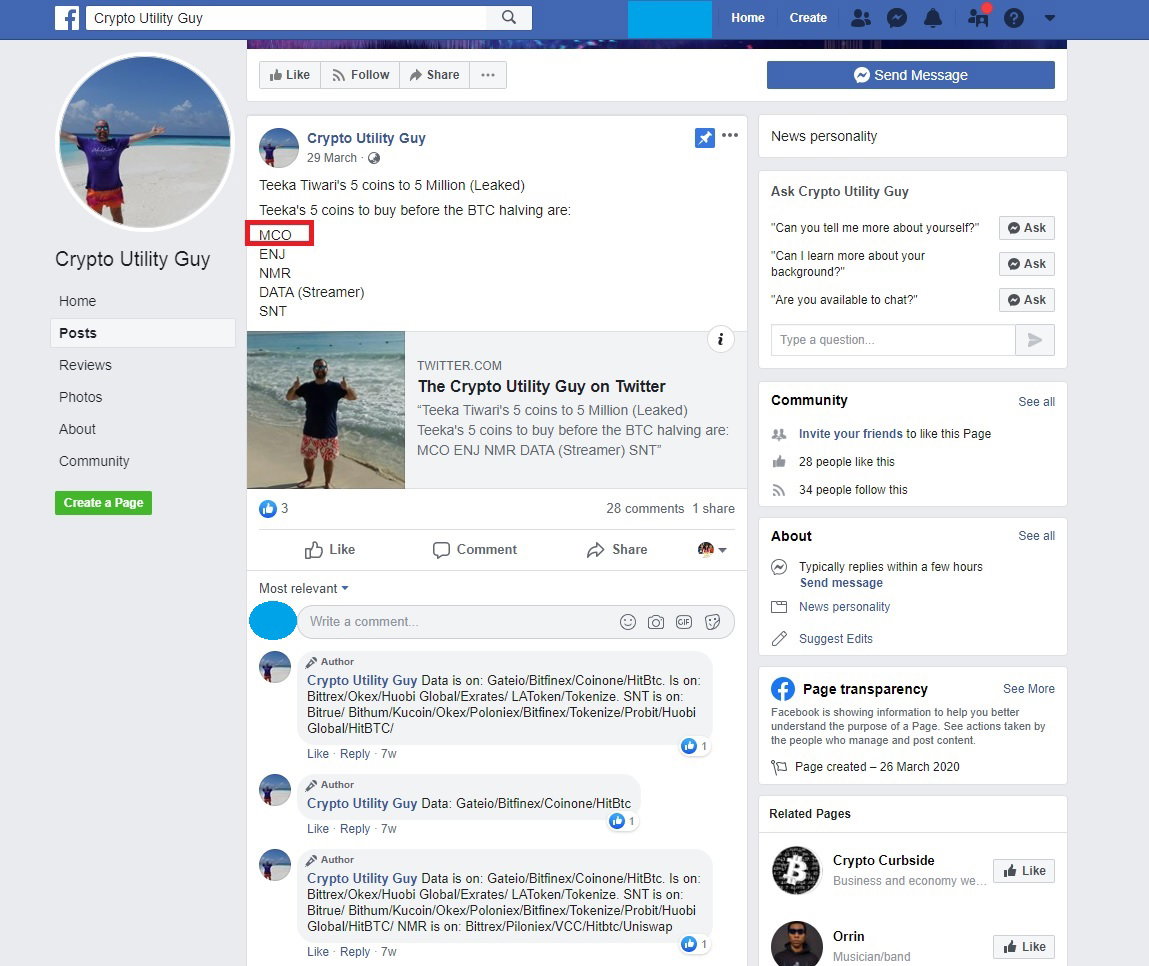Viewport: 1149px width, 966px height.
Task: Click the like reaction icon showing 3
Action: click(267, 509)
